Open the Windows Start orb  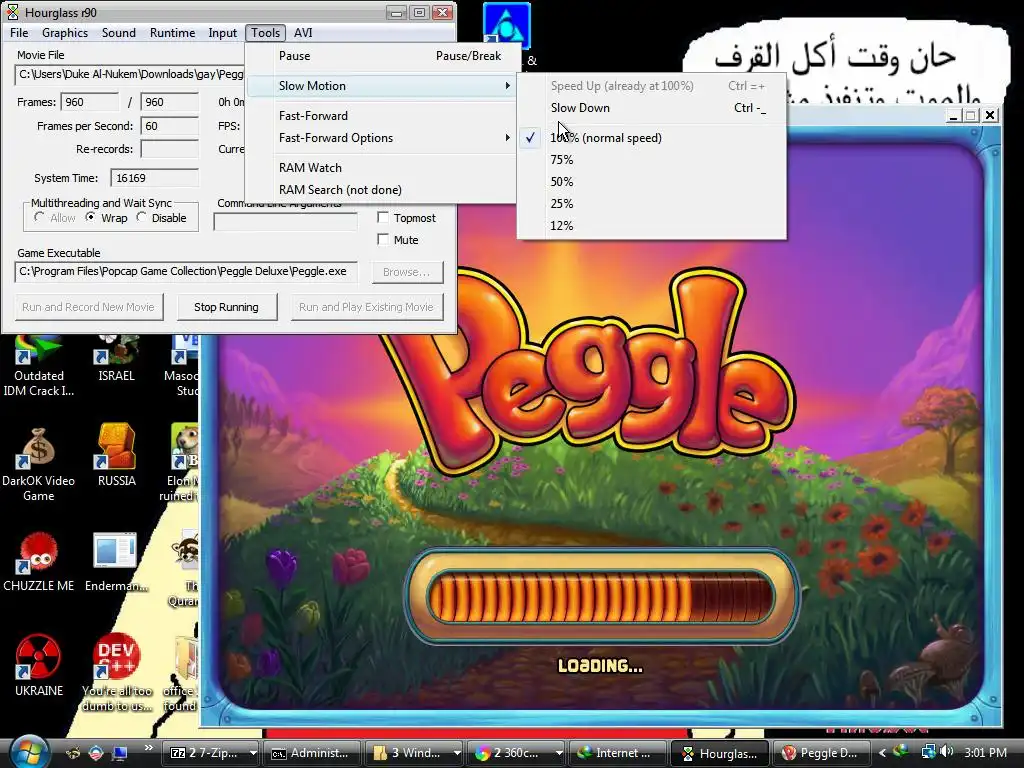pyautogui.click(x=28, y=752)
